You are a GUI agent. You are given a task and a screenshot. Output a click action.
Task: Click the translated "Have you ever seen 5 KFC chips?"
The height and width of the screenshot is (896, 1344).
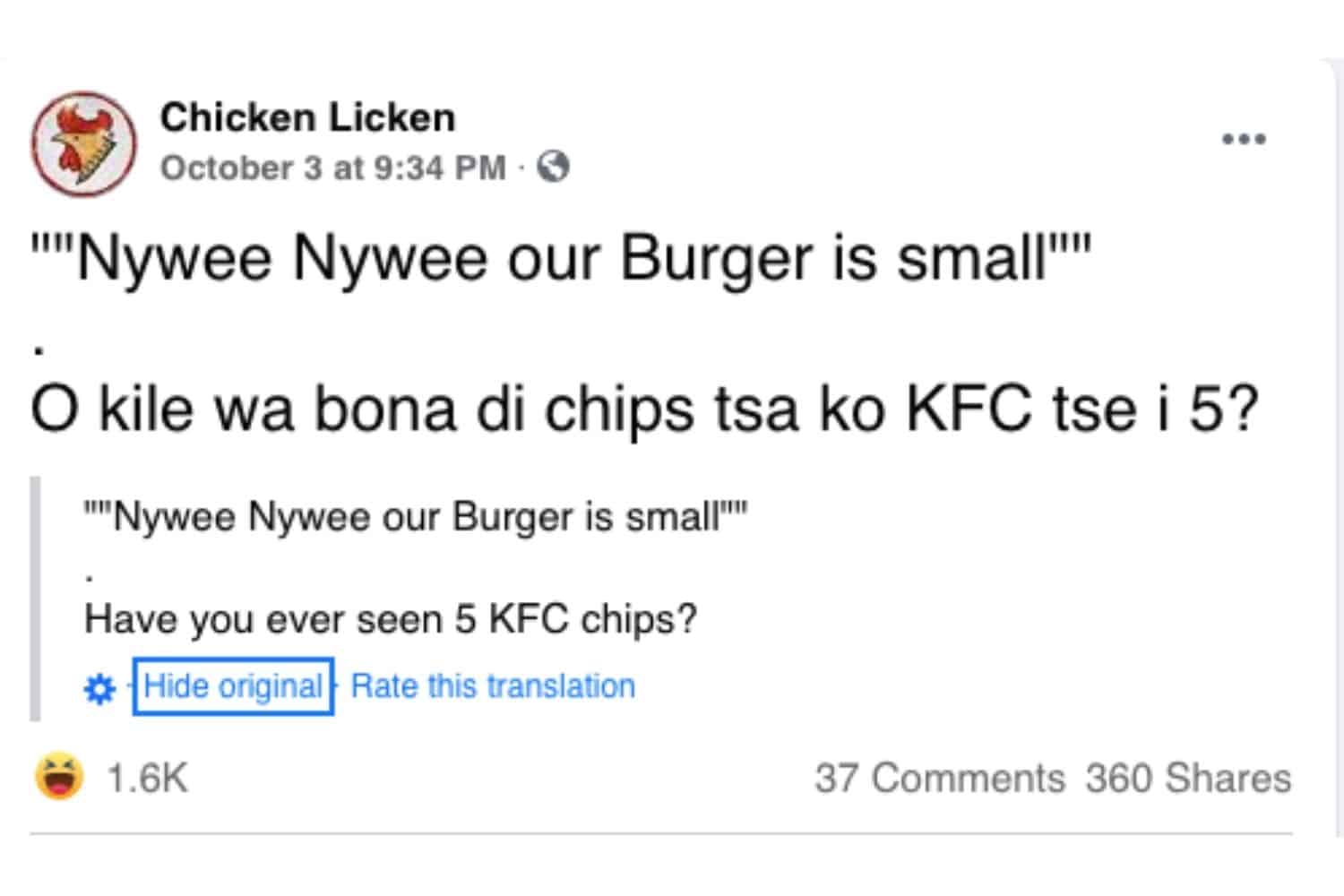point(390,619)
